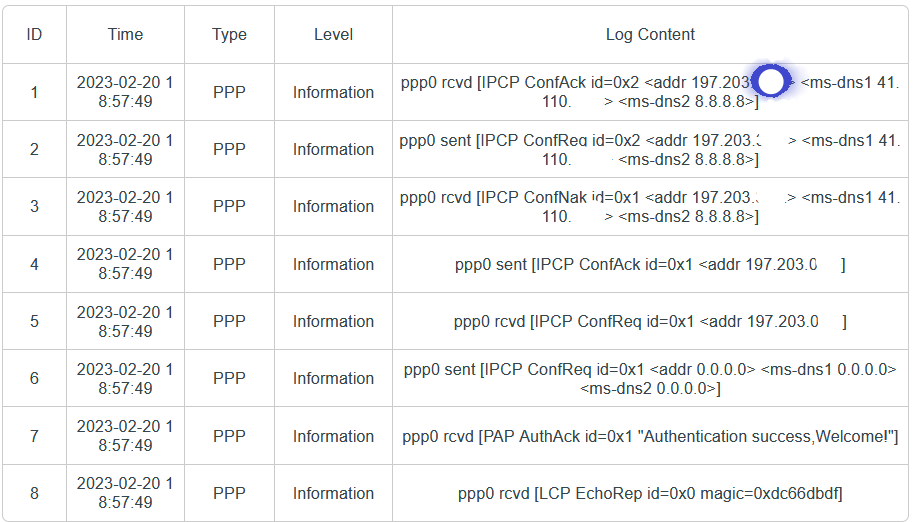Click the Type column header

(x=230, y=35)
